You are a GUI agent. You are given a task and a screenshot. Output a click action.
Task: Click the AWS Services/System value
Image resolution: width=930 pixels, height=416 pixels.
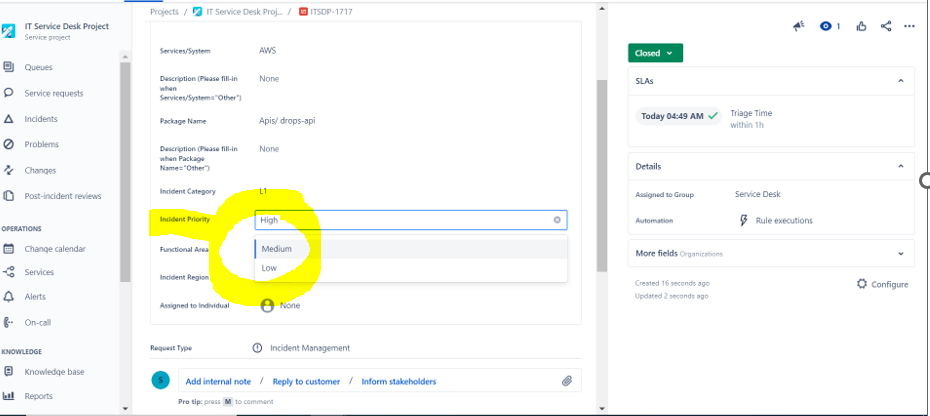click(x=267, y=50)
